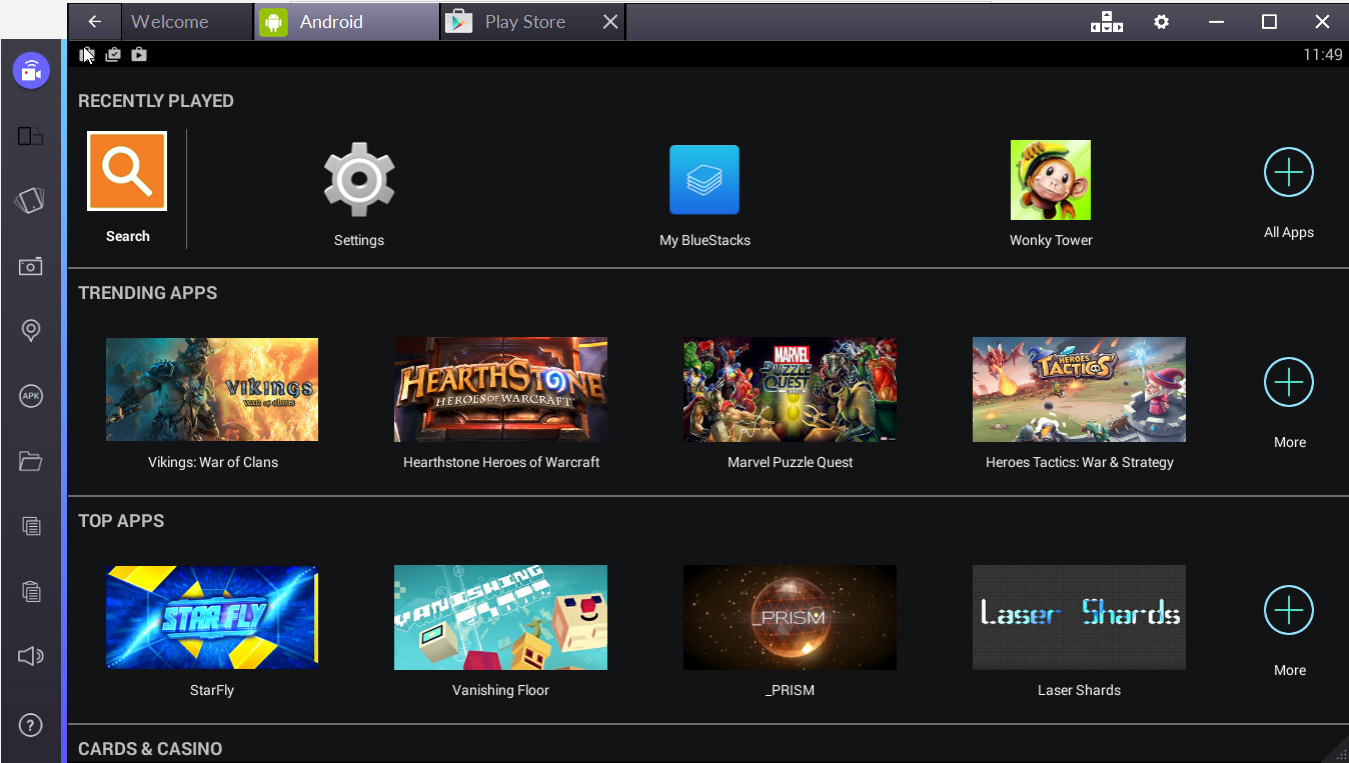Click the back arrow in title bar

[95, 22]
